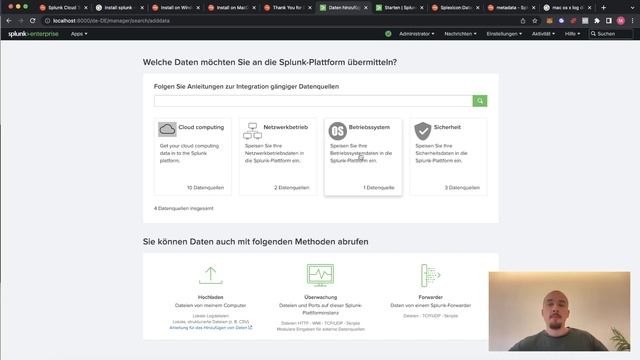Click the Forwarder icon
This screenshot has height=360, width=640.
430,275
